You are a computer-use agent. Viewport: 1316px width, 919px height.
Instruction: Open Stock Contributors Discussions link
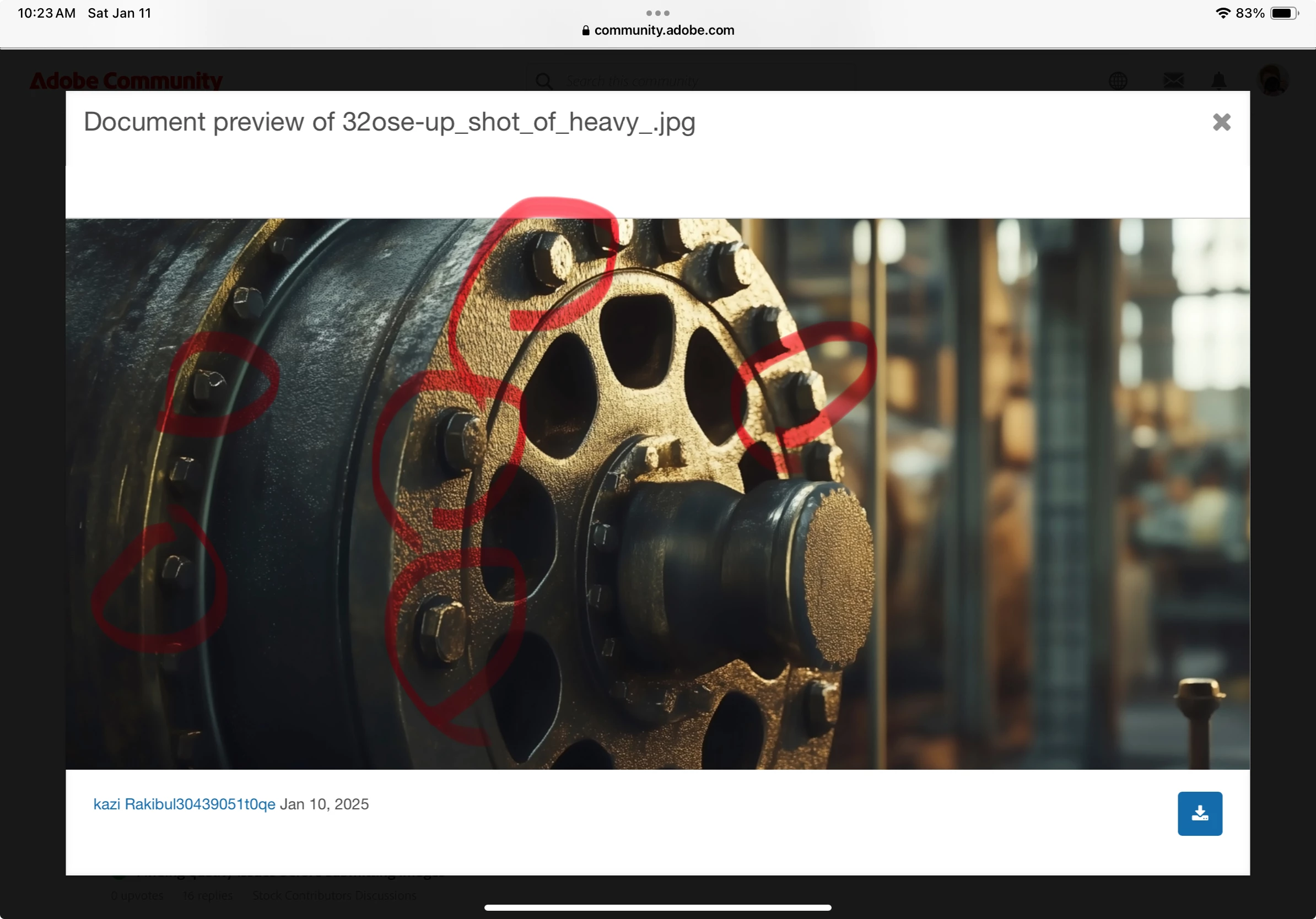tap(334, 895)
